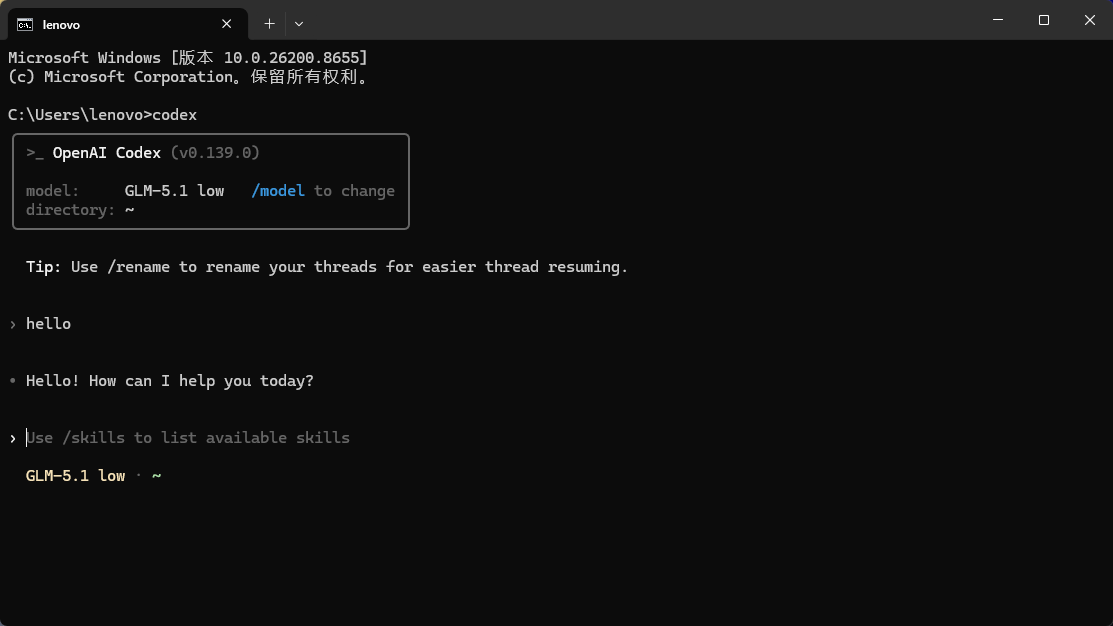Click the terminal icon in the lenovo tab
This screenshot has height=626, width=1113.
click(x=25, y=25)
